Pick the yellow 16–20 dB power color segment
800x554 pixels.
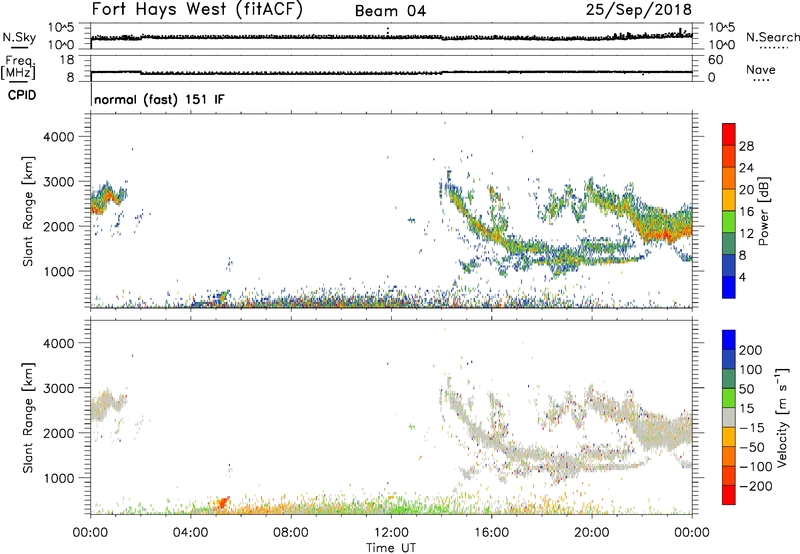click(x=729, y=200)
